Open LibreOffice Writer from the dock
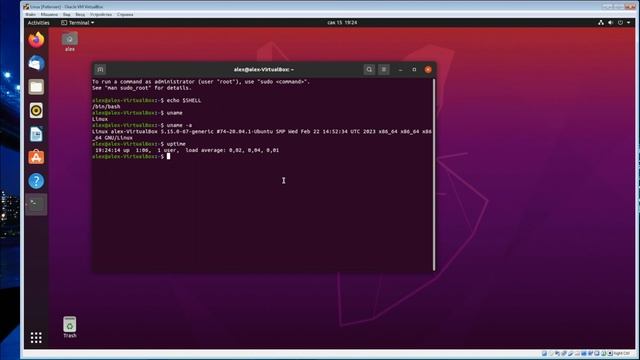Viewport: 640px width, 360px height. pos(36,134)
